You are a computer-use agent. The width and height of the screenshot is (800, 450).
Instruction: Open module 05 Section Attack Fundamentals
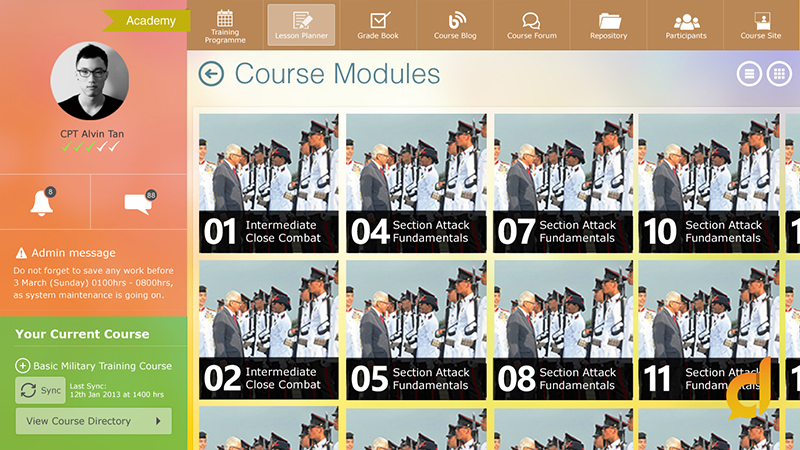point(415,329)
